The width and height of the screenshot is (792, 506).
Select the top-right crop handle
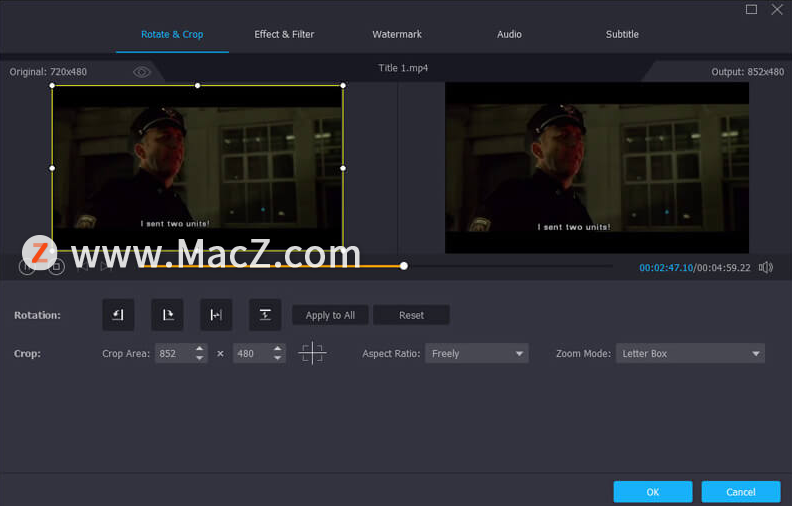343,85
